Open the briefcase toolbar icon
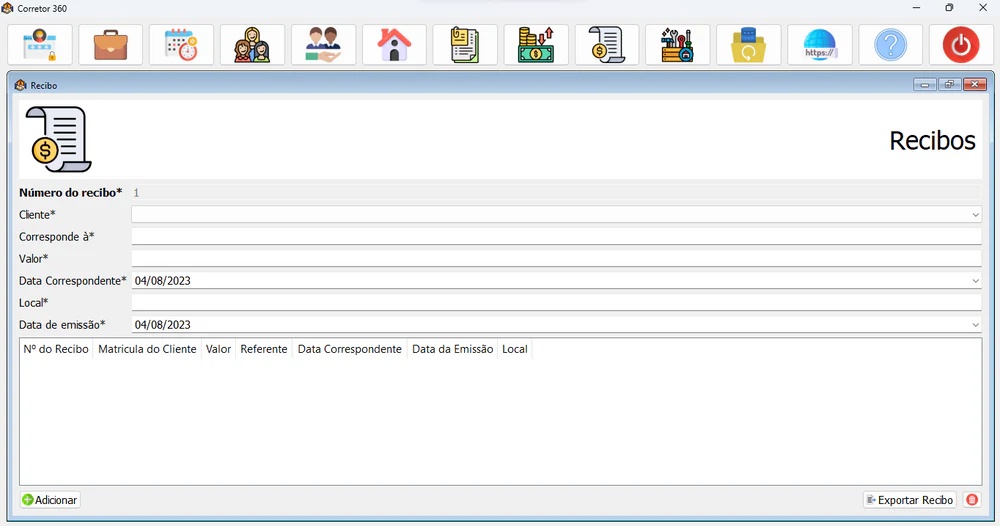 tap(110, 45)
